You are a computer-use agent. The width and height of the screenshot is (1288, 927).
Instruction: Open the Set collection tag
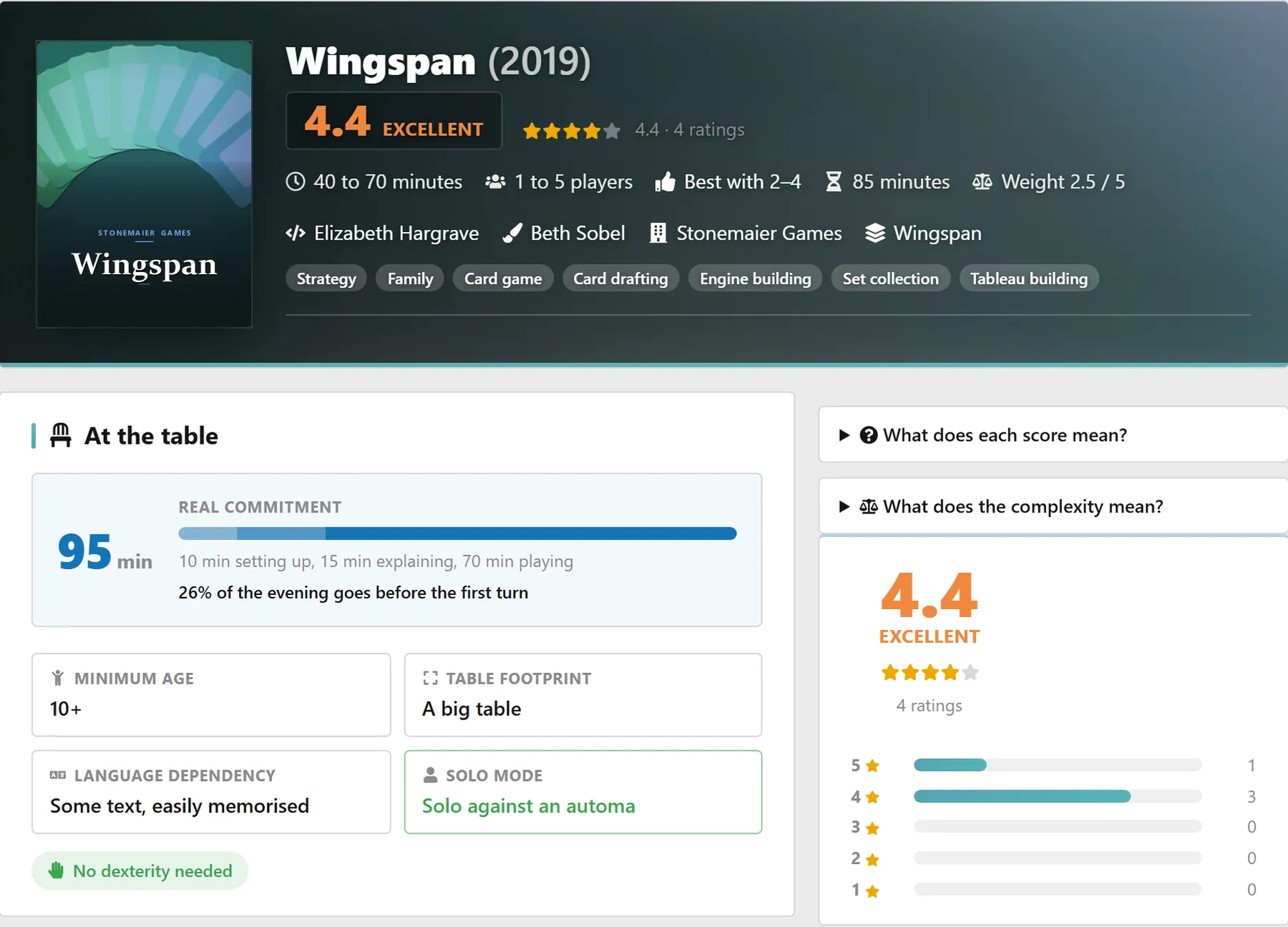point(891,278)
